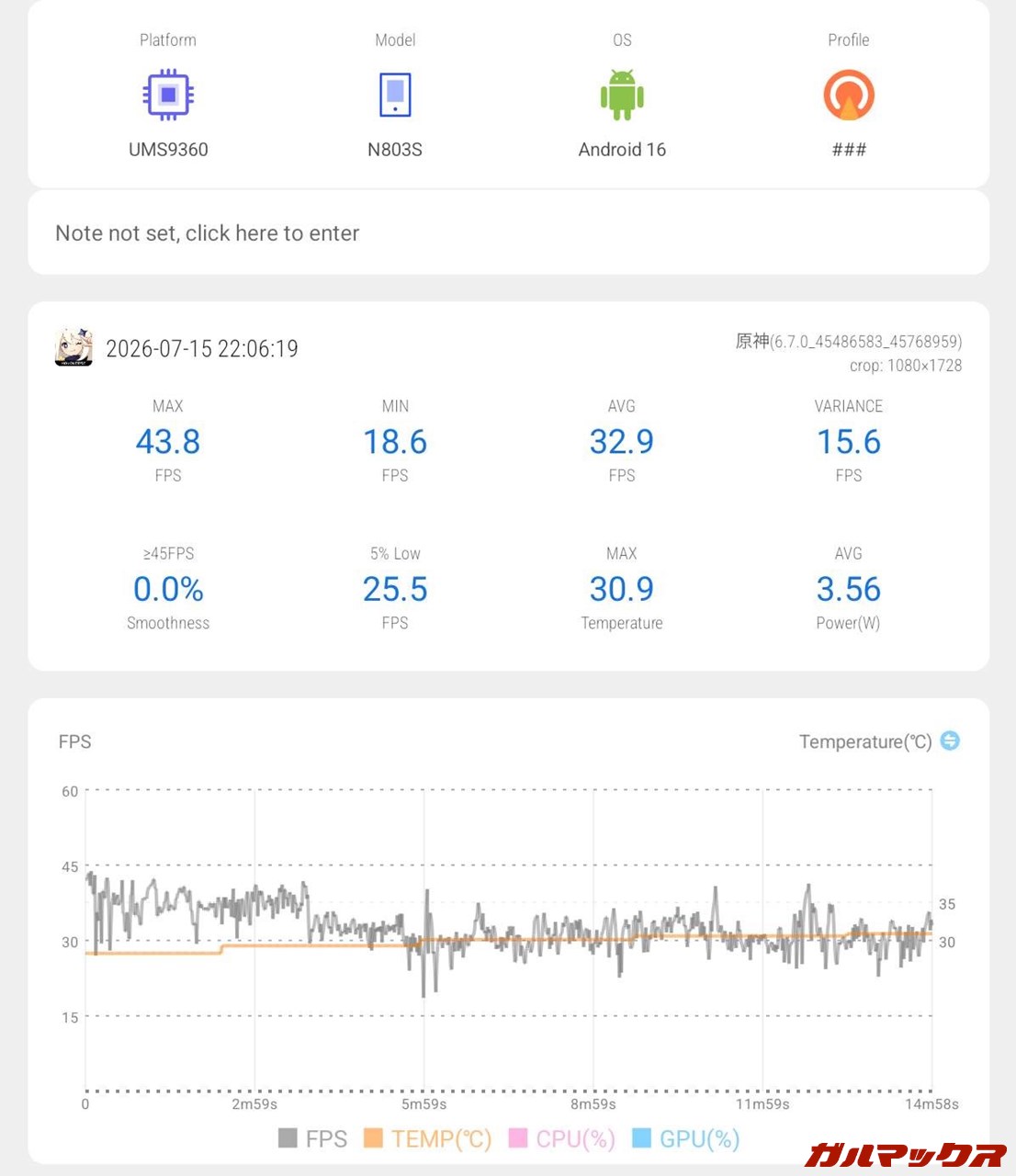The height and width of the screenshot is (1176, 1016).
Task: Click the GarMax watermark logo
Action: click(x=905, y=1154)
